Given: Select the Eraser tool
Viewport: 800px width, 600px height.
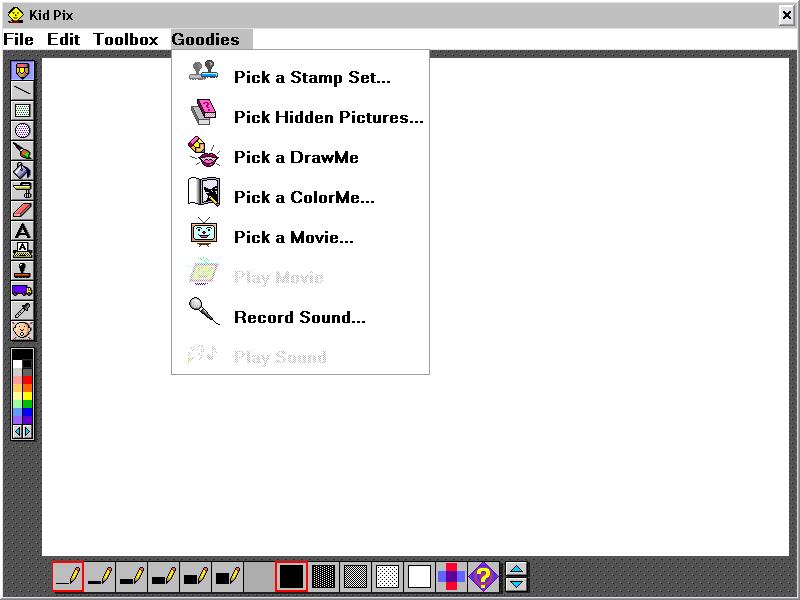Looking at the screenshot, I should (22, 210).
